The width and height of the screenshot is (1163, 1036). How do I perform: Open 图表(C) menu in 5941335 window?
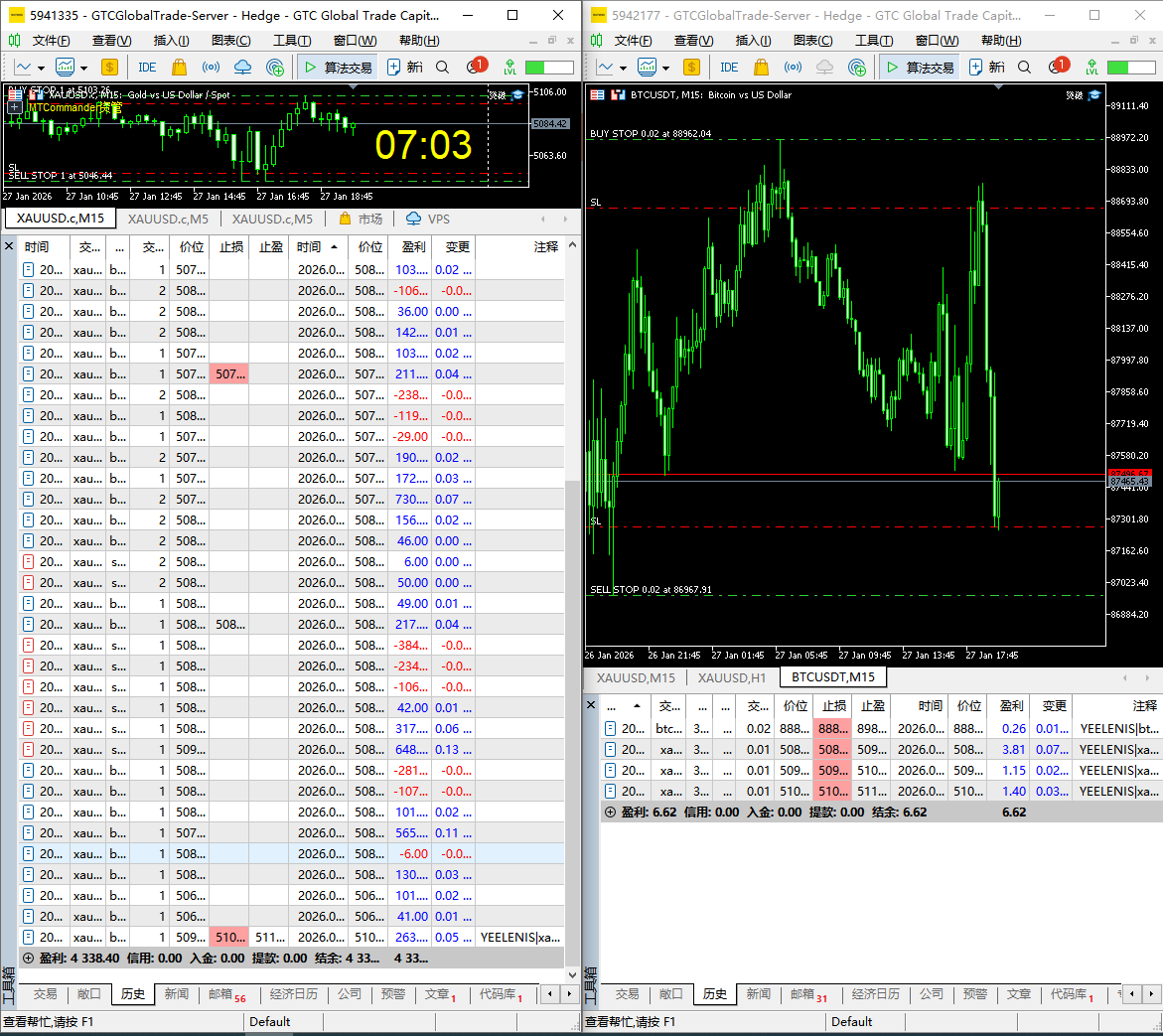click(x=230, y=40)
